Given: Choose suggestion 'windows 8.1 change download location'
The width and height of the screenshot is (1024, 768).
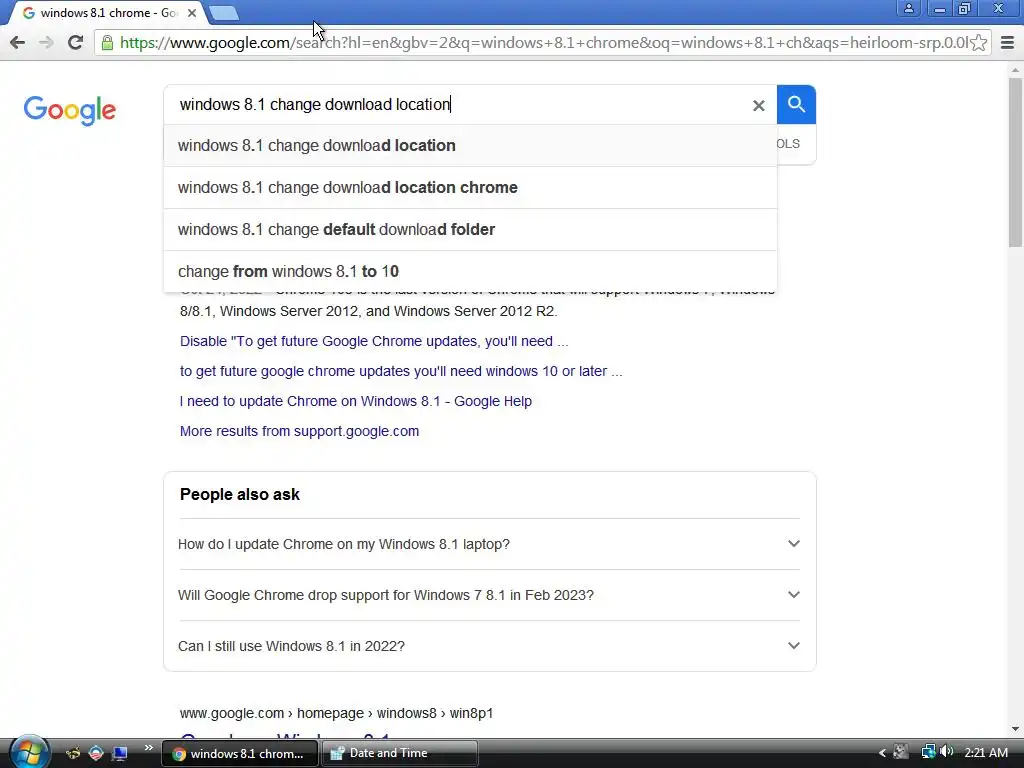Looking at the screenshot, I should tap(470, 146).
